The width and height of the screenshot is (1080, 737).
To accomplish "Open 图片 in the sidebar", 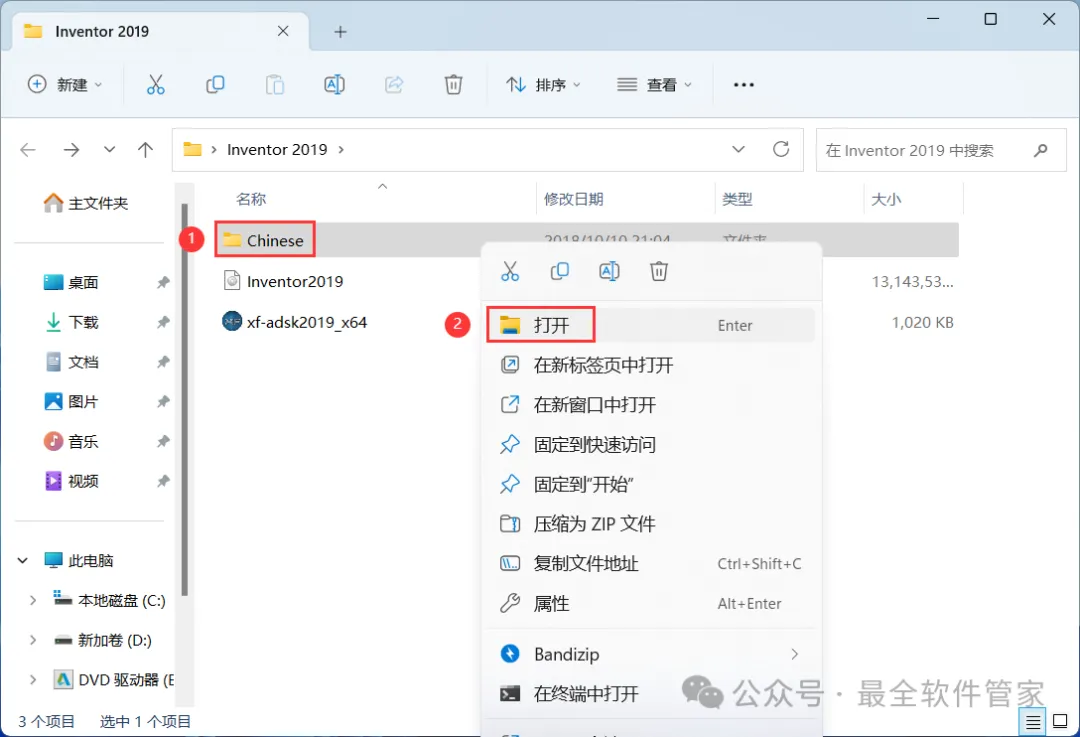I will [x=72, y=402].
